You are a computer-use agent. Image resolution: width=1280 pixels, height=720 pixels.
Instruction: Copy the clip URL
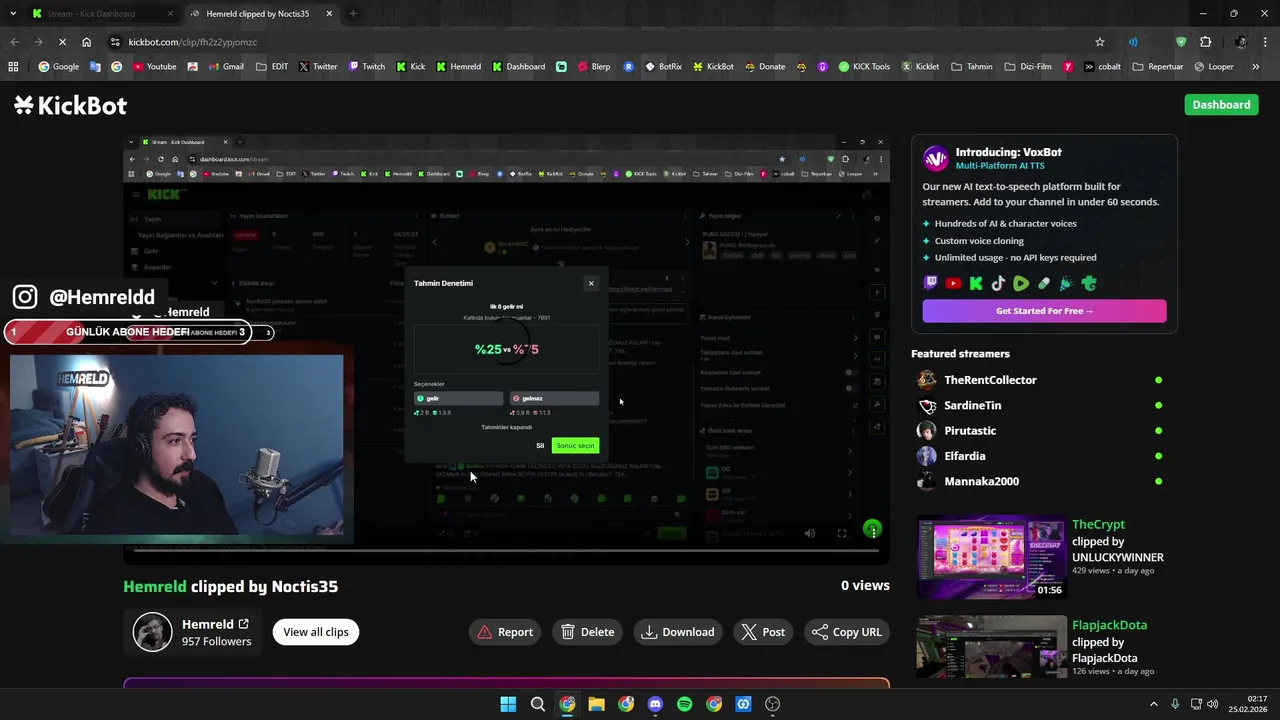click(x=847, y=632)
